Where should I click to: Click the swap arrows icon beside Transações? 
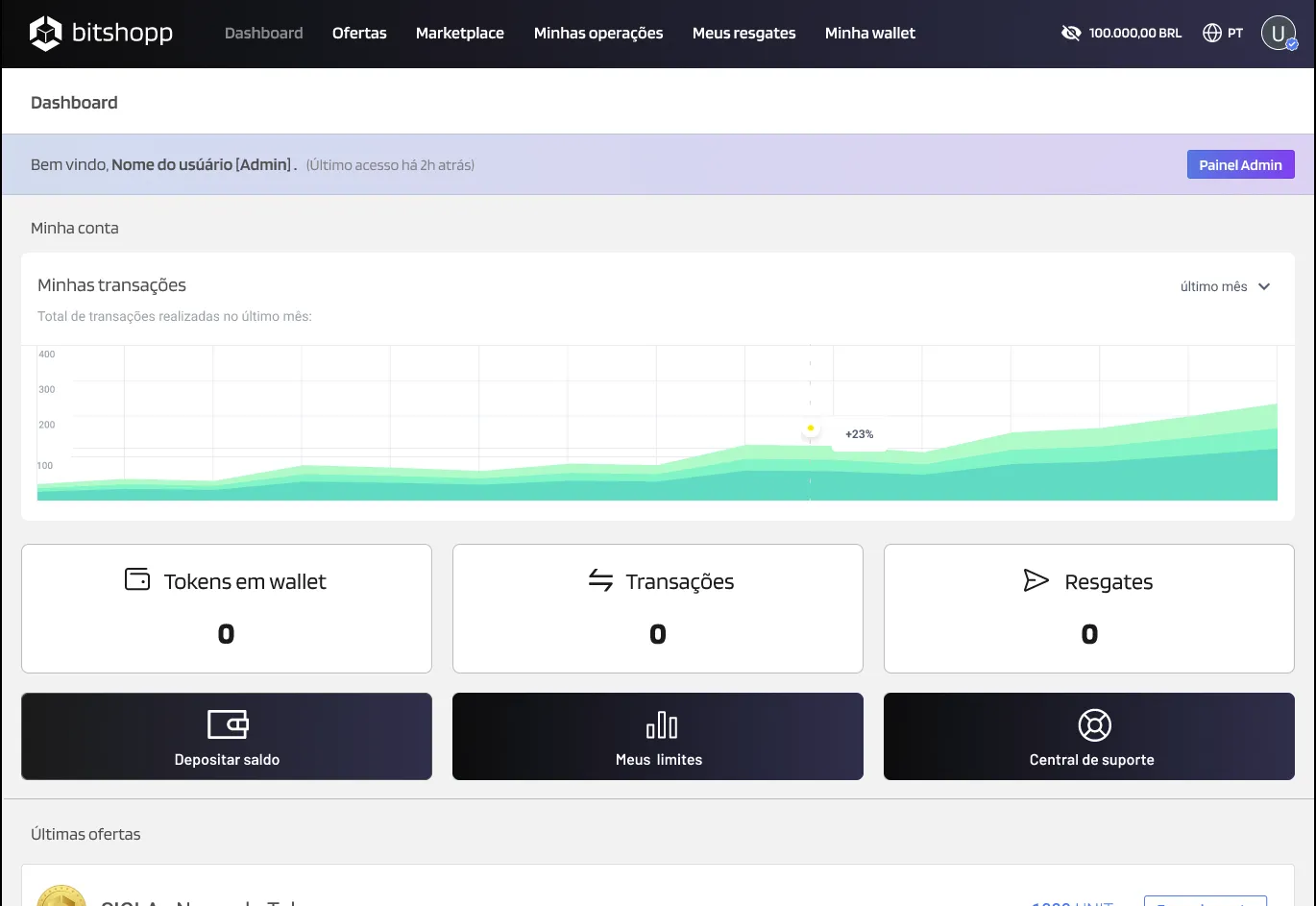click(x=600, y=580)
